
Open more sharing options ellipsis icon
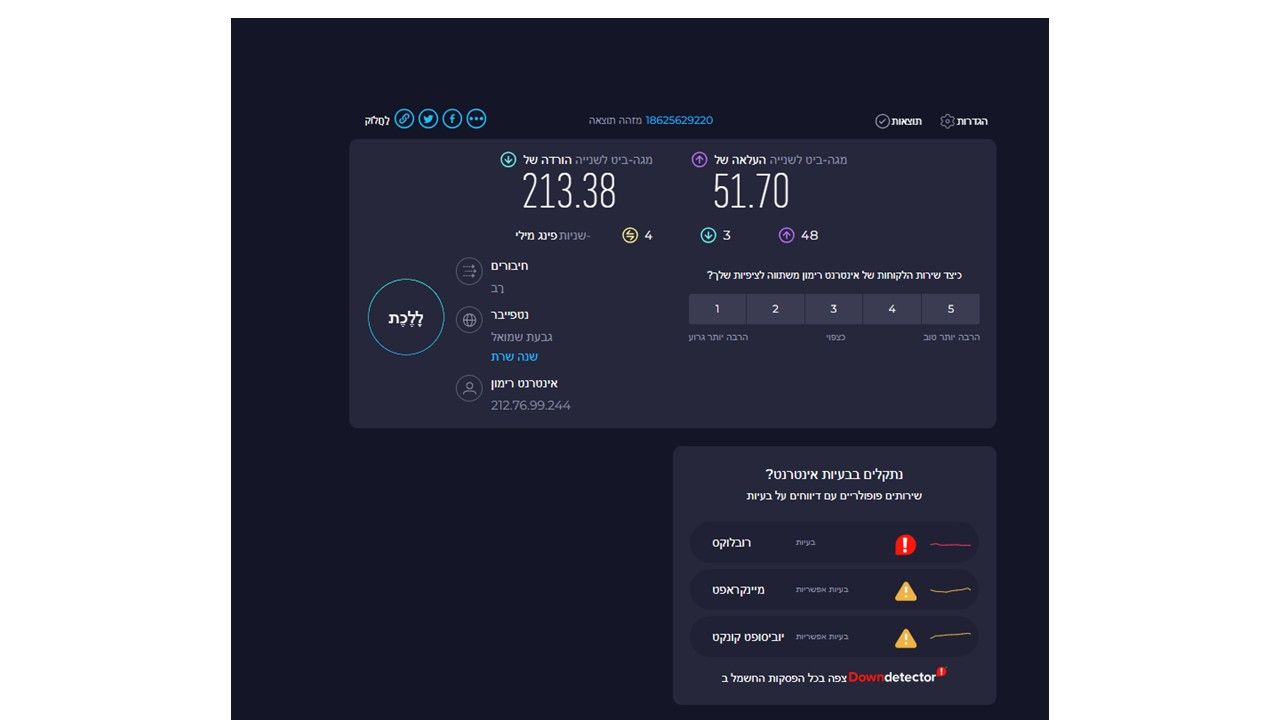point(476,119)
